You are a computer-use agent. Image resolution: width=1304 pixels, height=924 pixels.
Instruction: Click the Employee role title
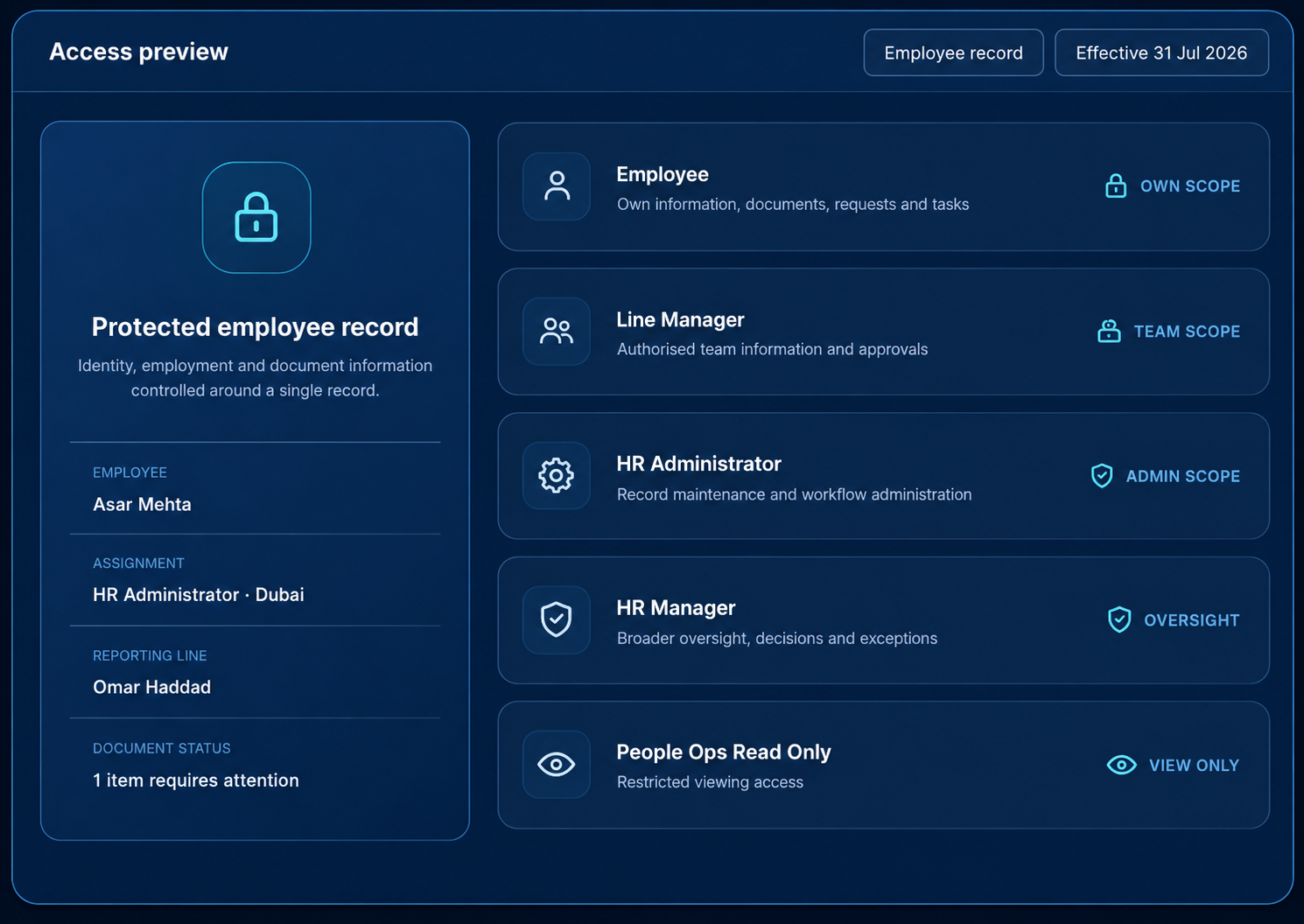pos(663,174)
